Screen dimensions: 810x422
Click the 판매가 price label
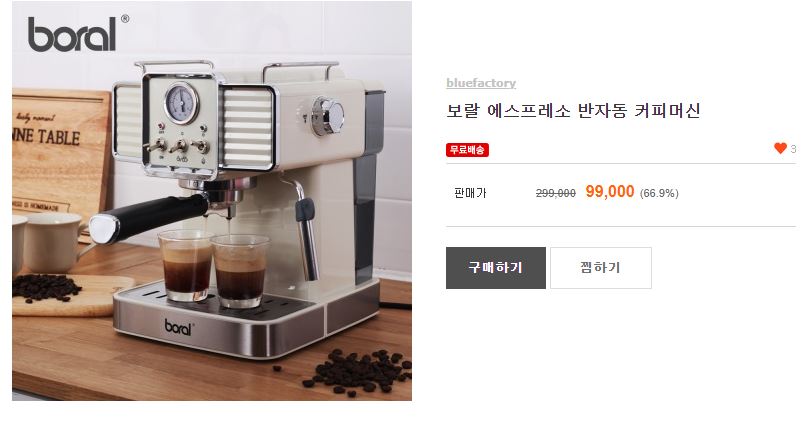[x=470, y=193]
